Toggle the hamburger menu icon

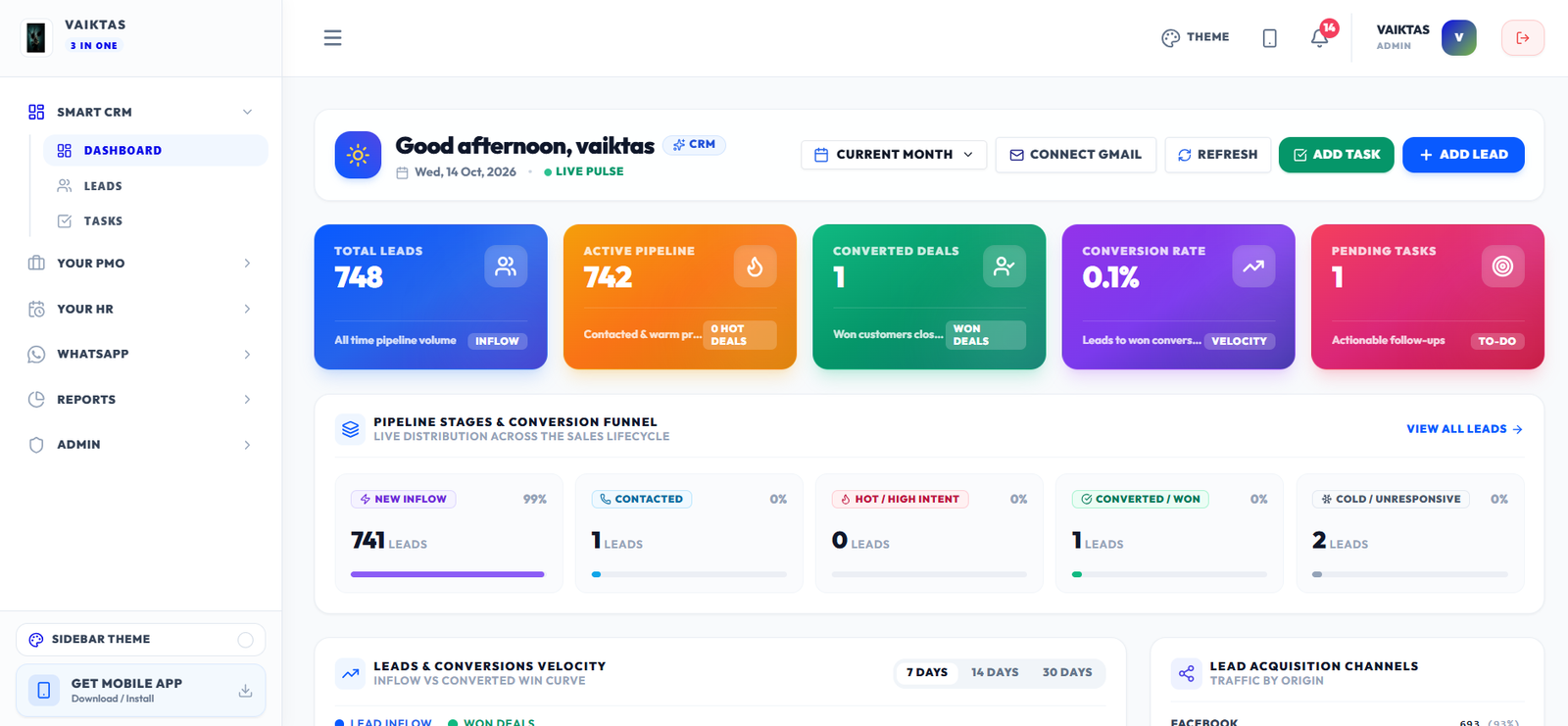pyautogui.click(x=333, y=37)
